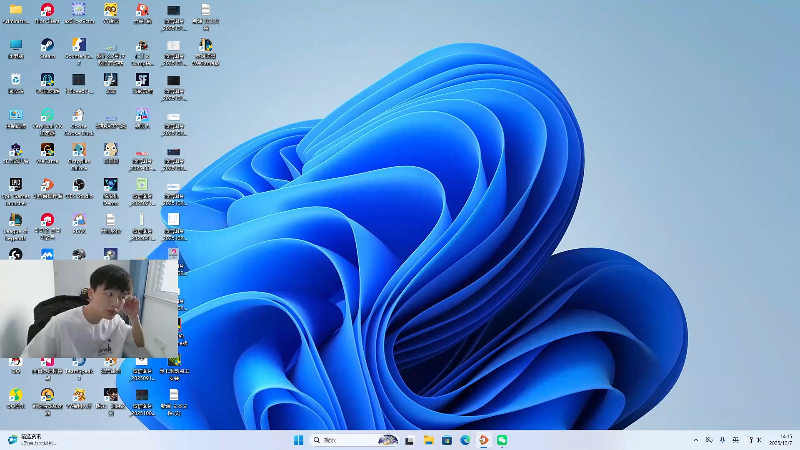Open Task View from the taskbar
The height and width of the screenshot is (450, 800).
point(409,440)
